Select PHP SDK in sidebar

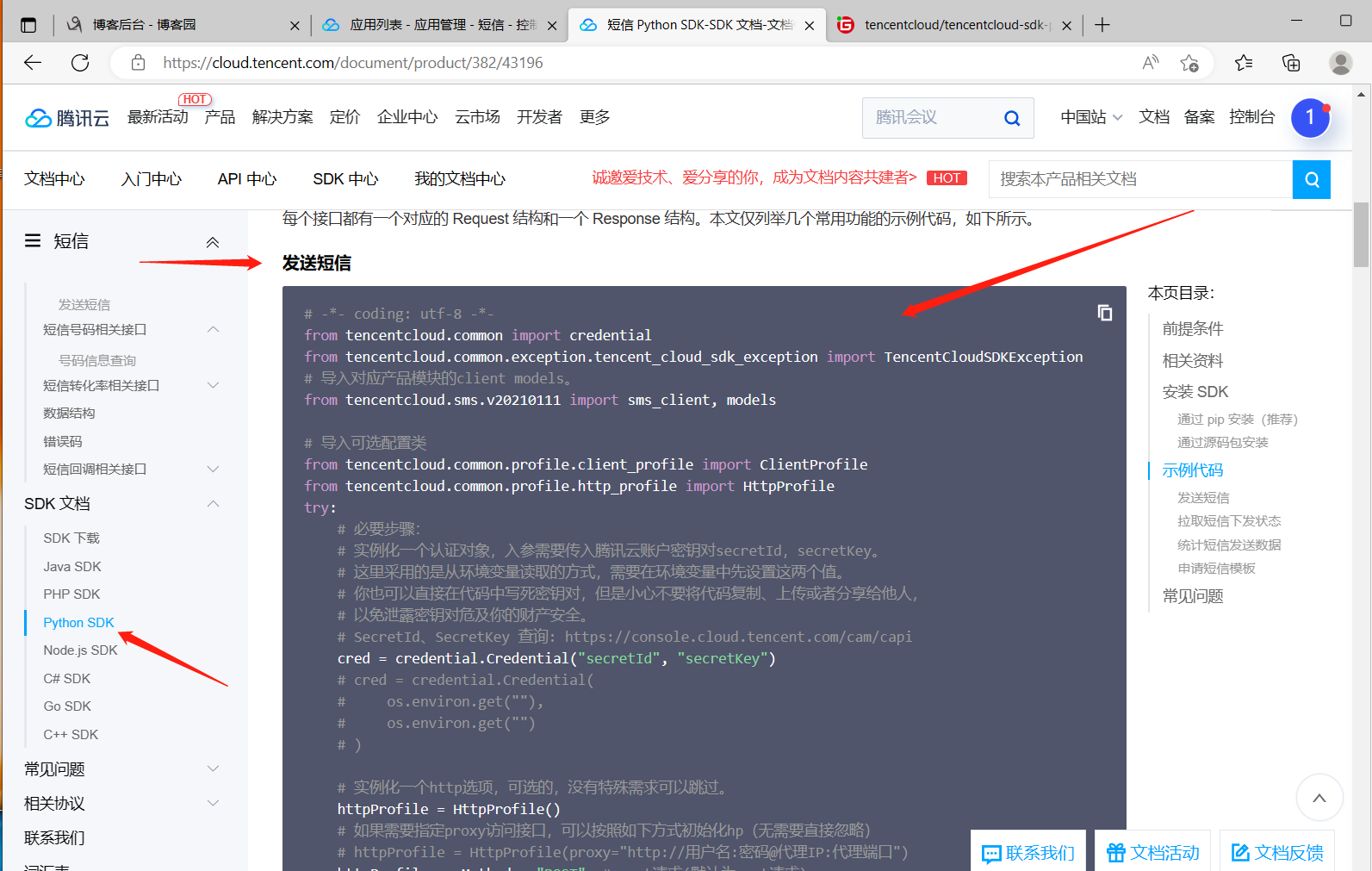(x=71, y=594)
